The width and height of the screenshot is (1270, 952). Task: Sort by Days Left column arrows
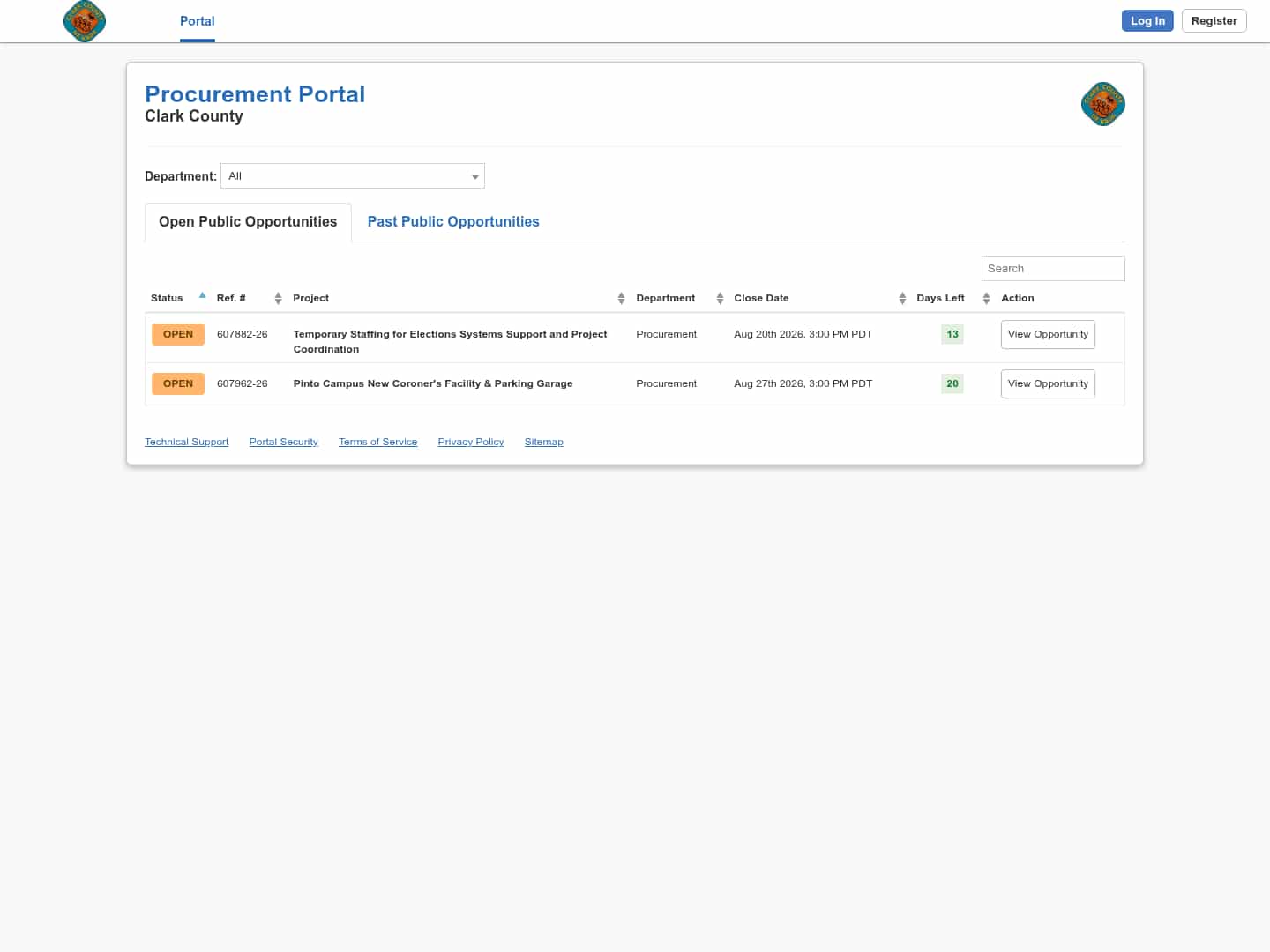pyautogui.click(x=986, y=298)
